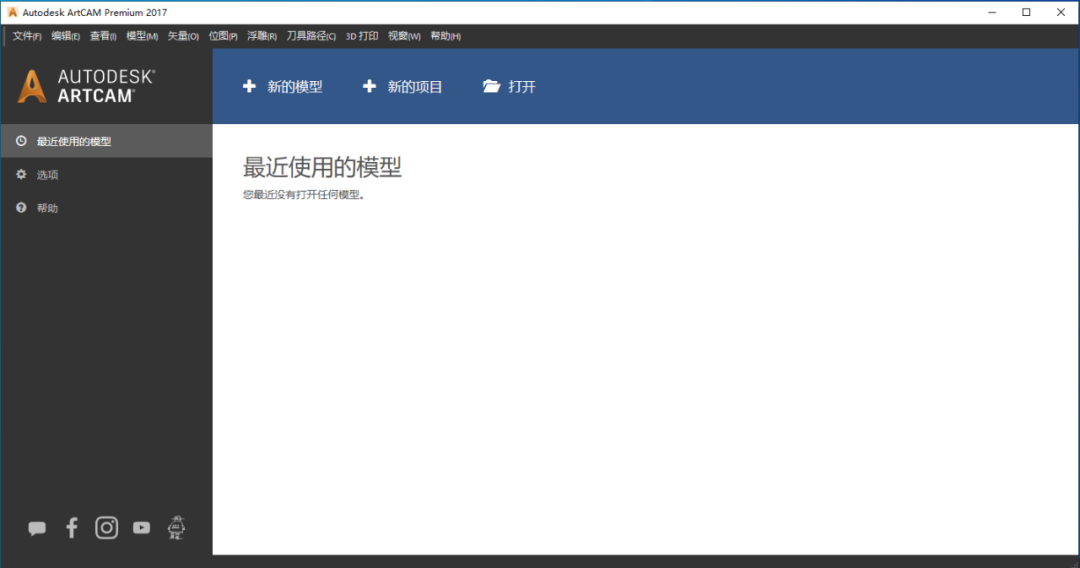Click the robot mascot icon
This screenshot has height=568, width=1080.
click(x=177, y=528)
